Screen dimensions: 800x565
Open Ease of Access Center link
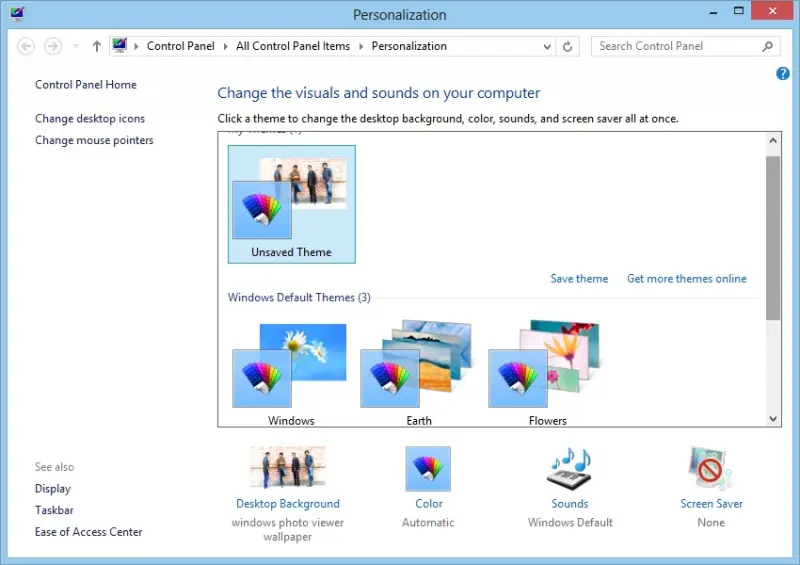[88, 532]
